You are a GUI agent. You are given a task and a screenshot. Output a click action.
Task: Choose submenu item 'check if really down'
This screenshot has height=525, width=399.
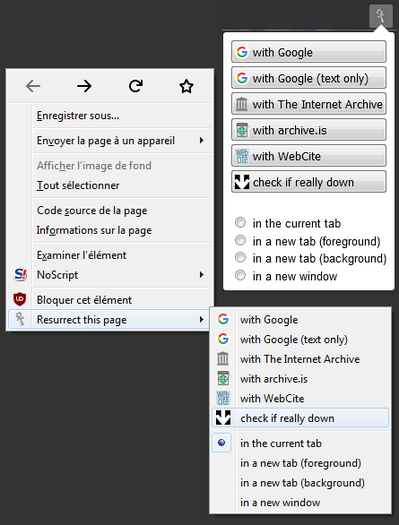coord(301,418)
